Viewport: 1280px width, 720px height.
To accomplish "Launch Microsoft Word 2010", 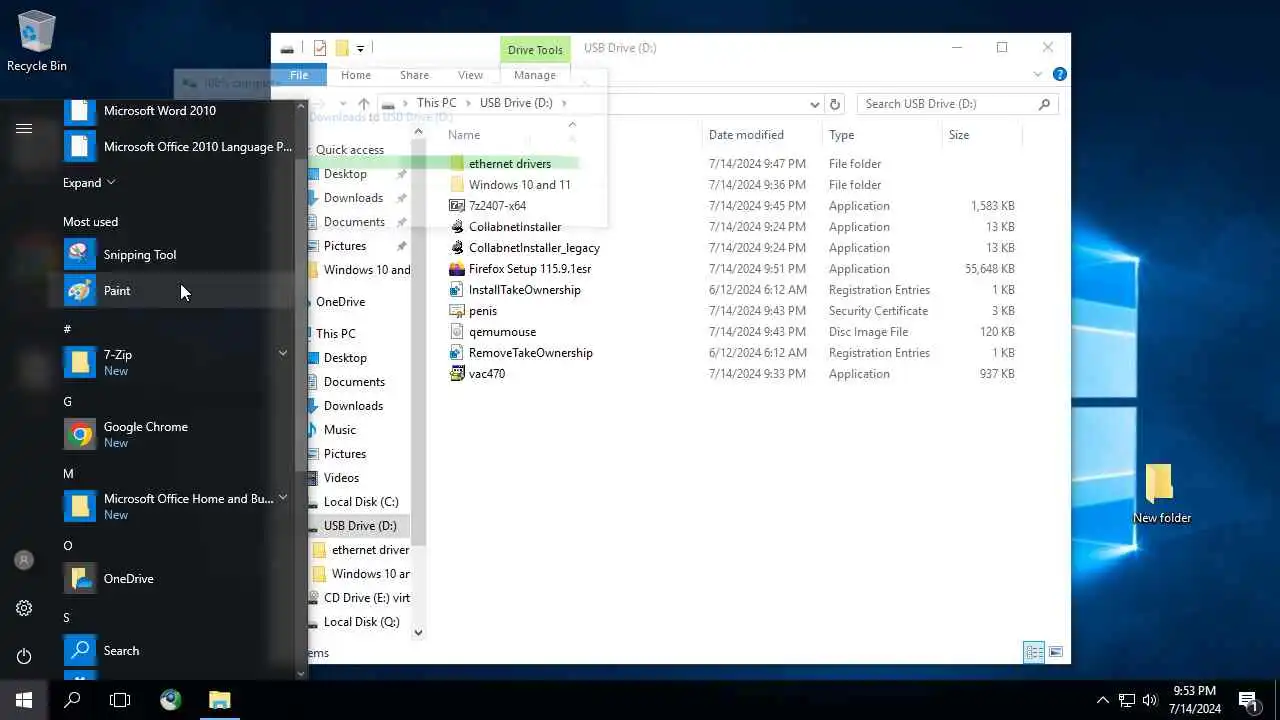I will point(178,111).
